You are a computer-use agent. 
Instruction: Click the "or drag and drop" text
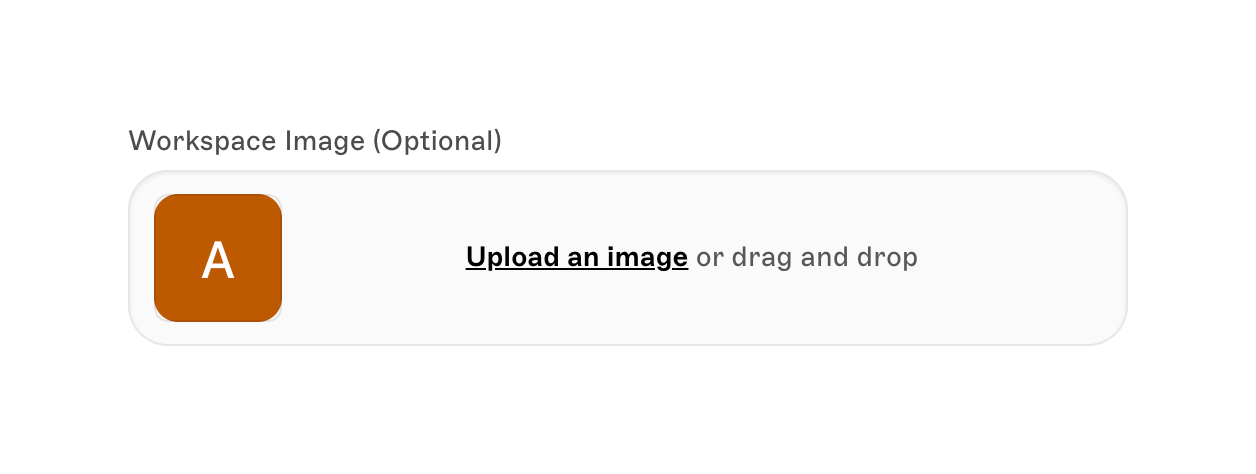point(806,258)
